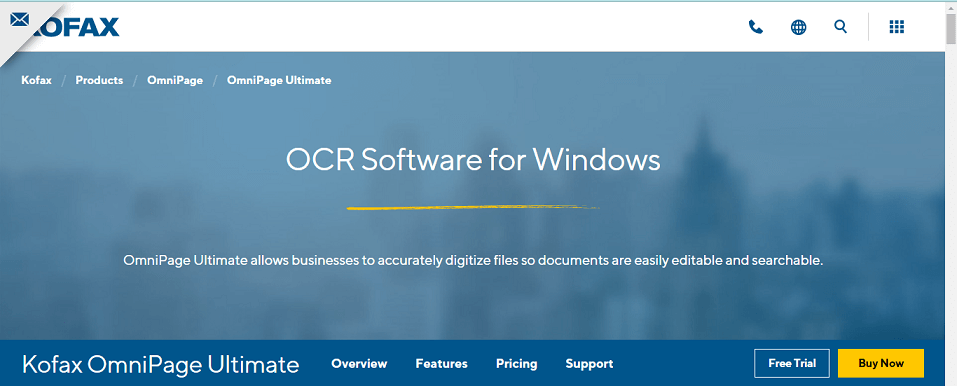Click the phone contact icon

coord(756,27)
